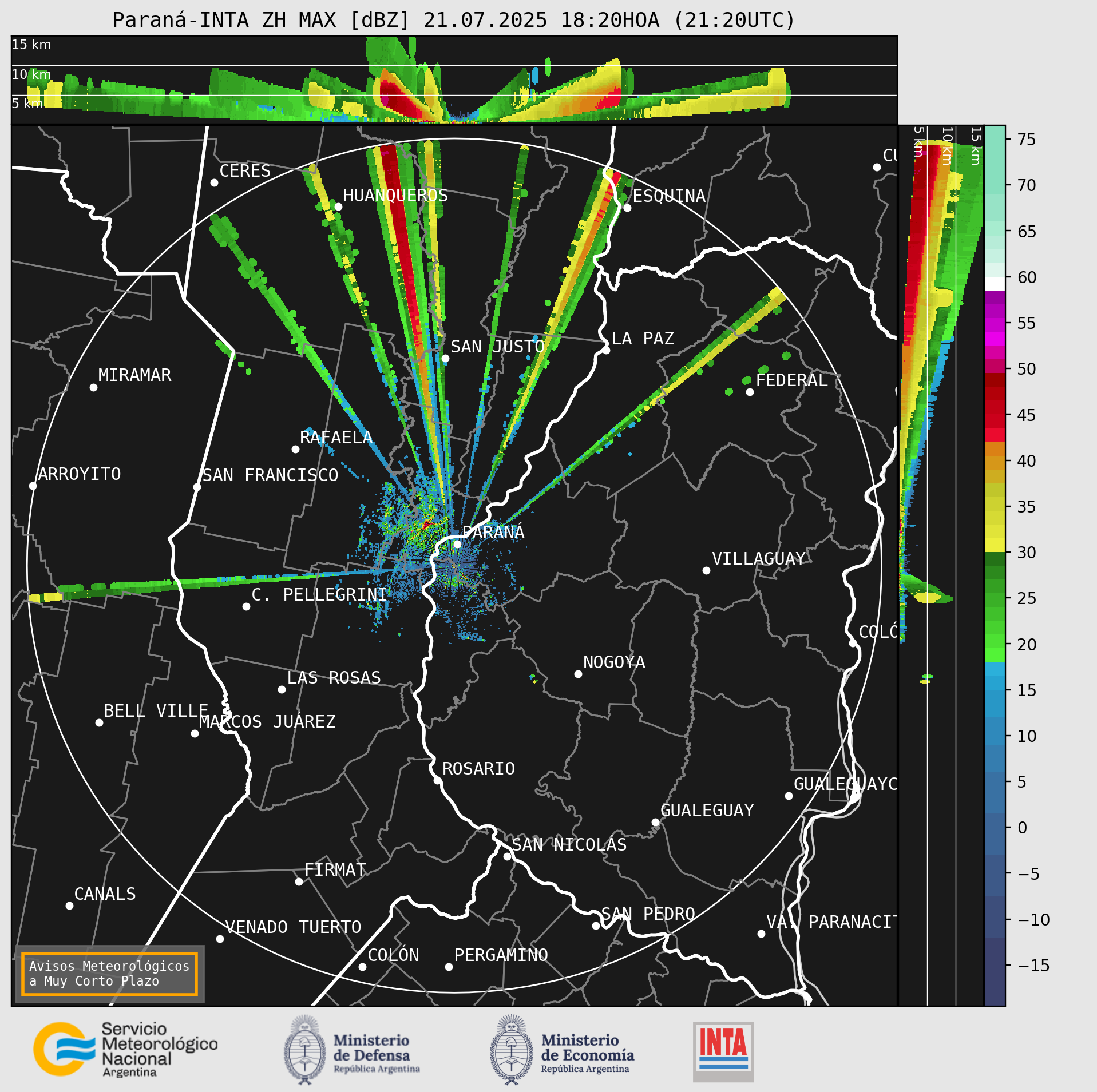This screenshot has width=1097, height=1092.
Task: Click the 30 dBZ yellow colorbar segment
Action: point(995,545)
